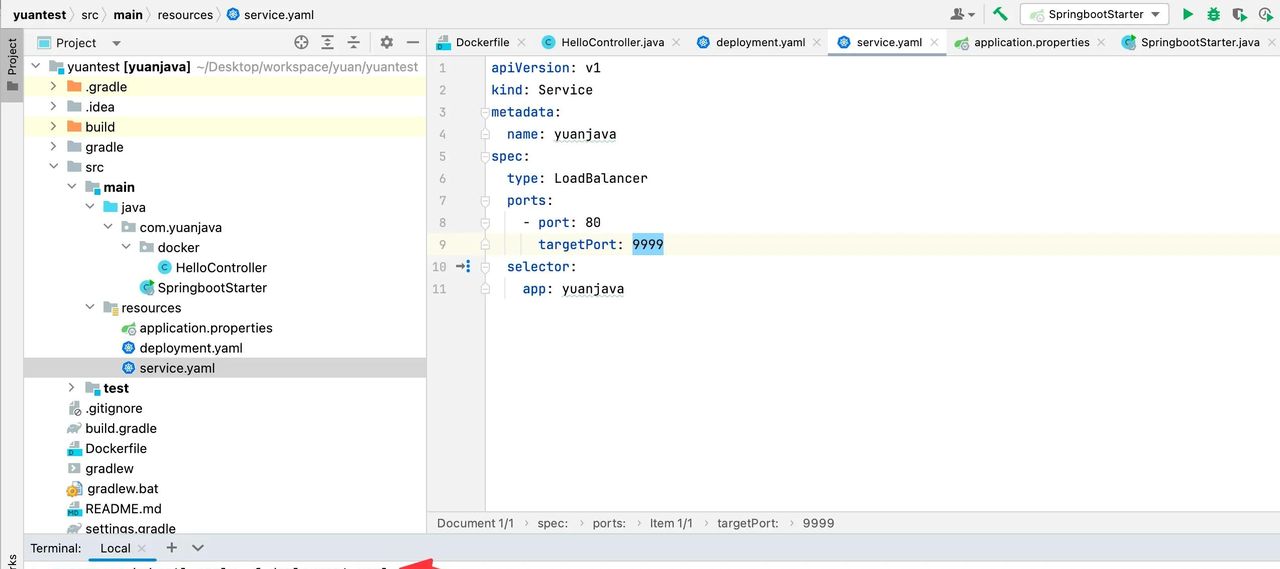Click the Profiler run icon

coord(1267,14)
